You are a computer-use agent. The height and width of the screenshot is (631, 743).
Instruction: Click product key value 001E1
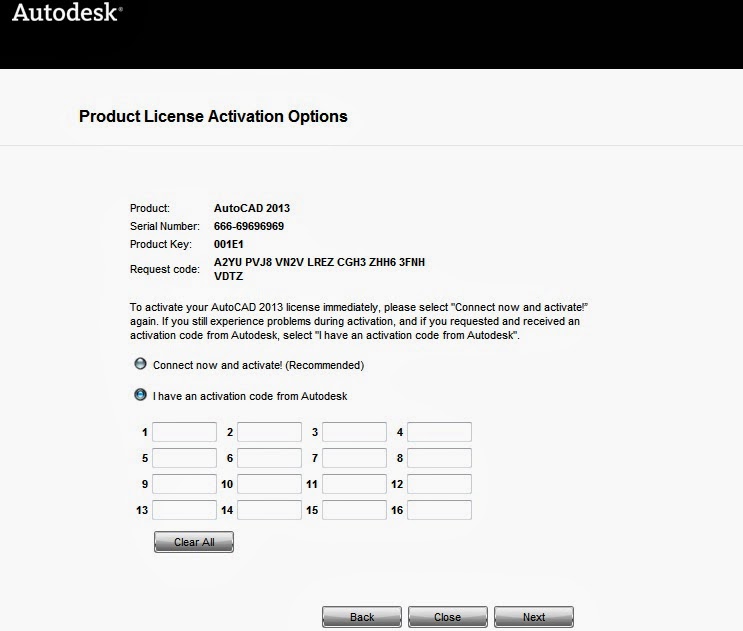228,244
